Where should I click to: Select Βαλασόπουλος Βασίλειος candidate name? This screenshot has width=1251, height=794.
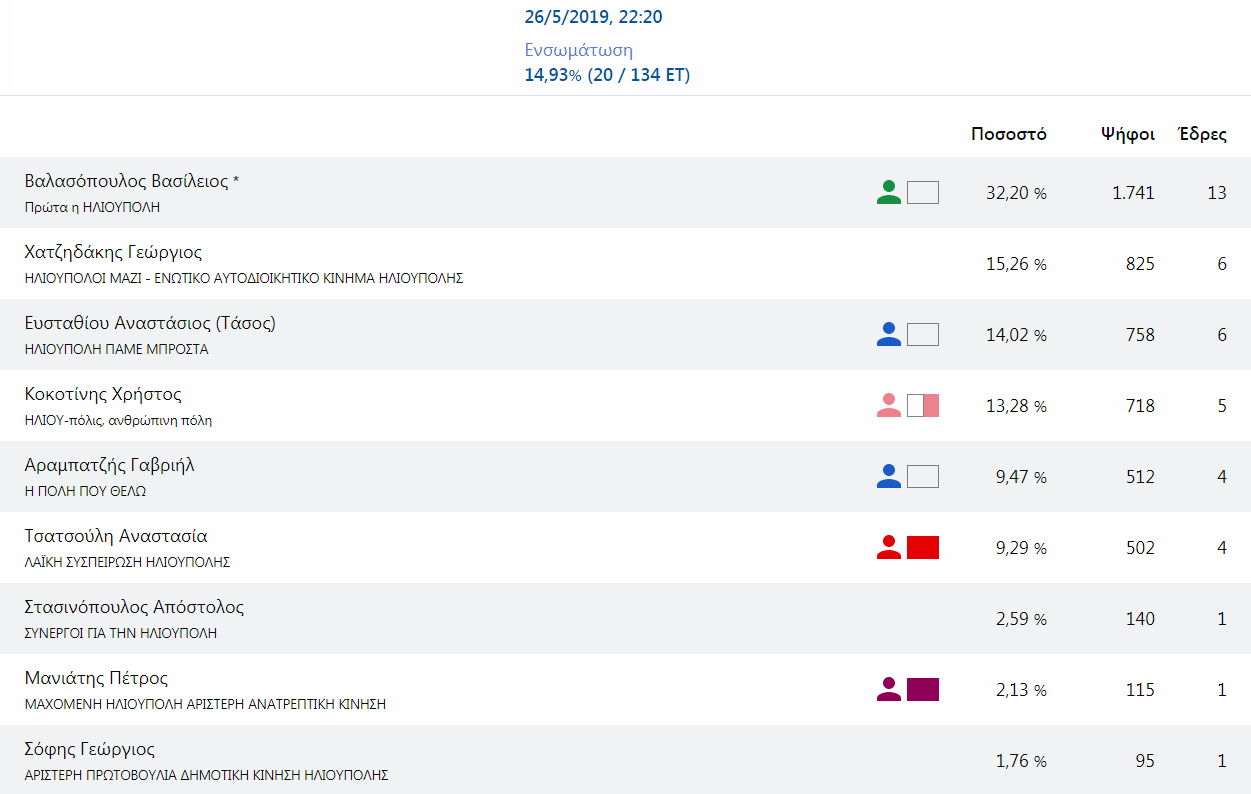tap(132, 182)
